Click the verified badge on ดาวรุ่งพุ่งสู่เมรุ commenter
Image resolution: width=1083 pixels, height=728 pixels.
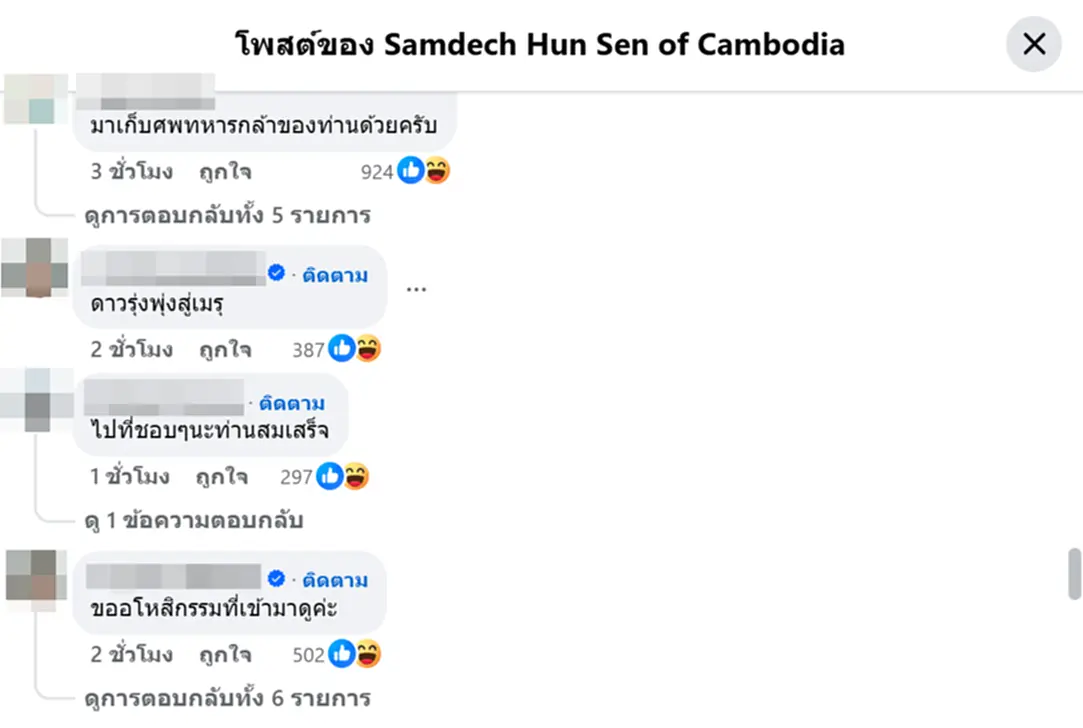[276, 273]
